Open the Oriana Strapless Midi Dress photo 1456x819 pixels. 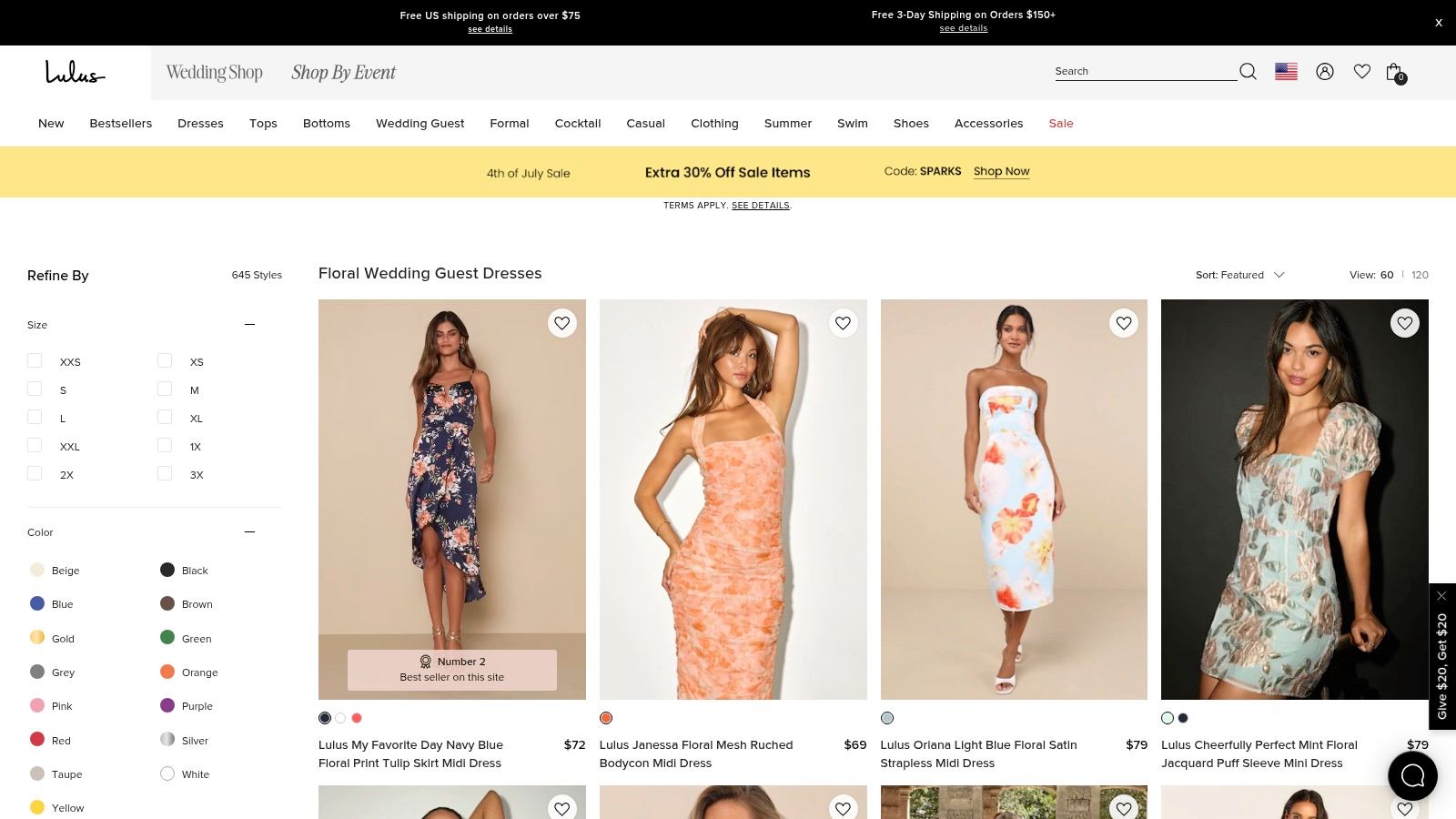[1014, 500]
